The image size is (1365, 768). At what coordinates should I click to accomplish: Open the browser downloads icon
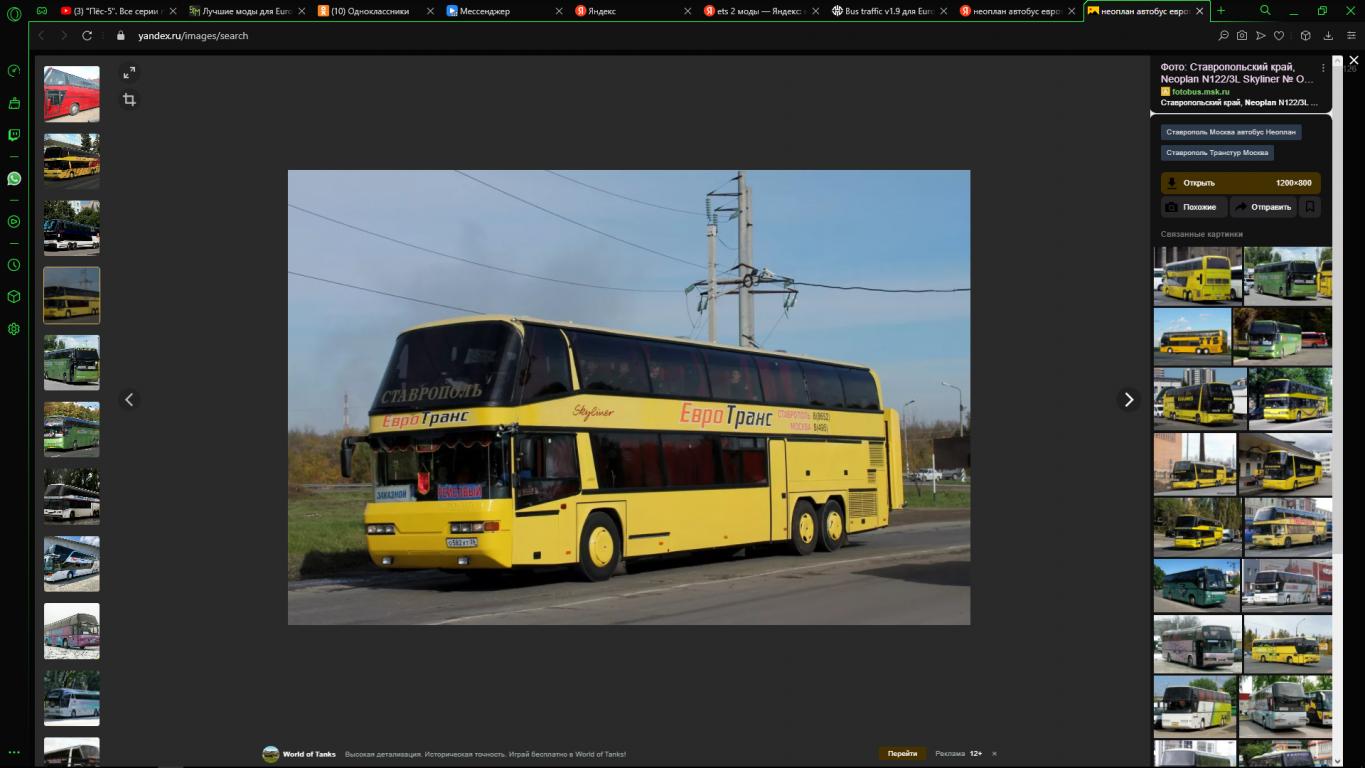click(1328, 36)
